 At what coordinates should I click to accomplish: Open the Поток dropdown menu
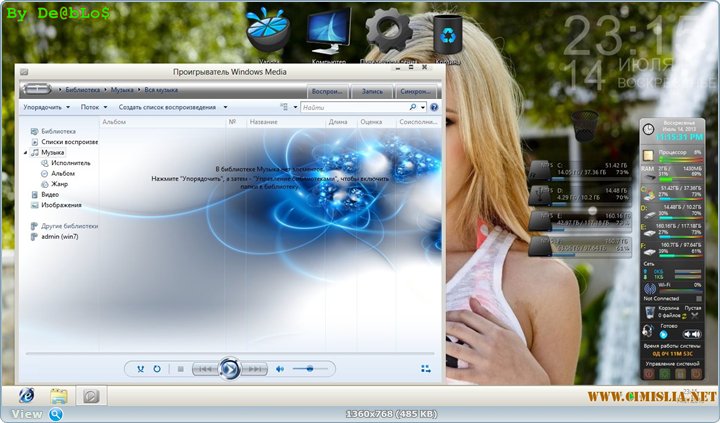pyautogui.click(x=94, y=107)
